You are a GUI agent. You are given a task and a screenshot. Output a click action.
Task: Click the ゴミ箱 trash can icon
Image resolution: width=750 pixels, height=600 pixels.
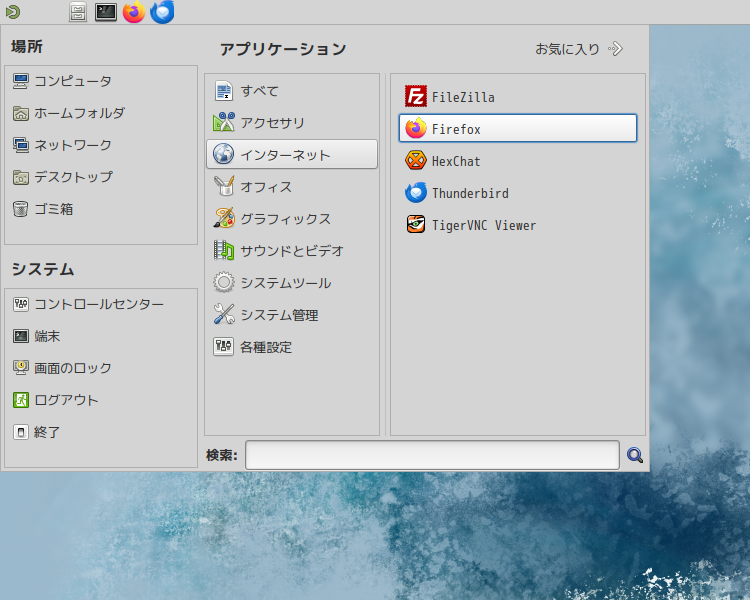pos(21,209)
